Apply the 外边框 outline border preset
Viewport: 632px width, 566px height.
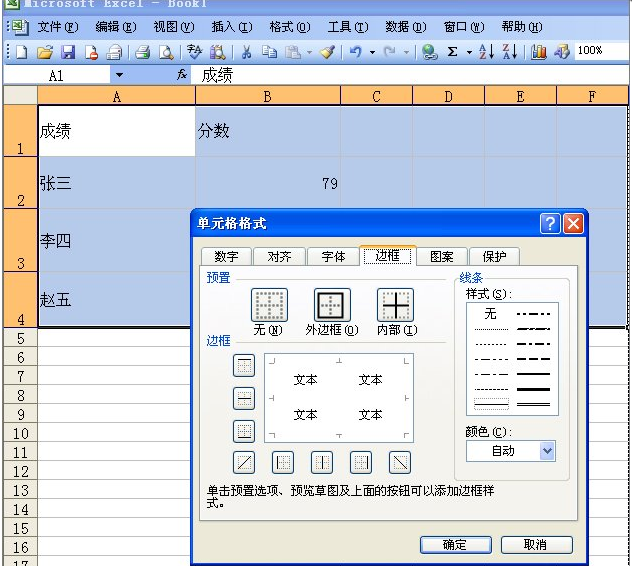pos(332,305)
